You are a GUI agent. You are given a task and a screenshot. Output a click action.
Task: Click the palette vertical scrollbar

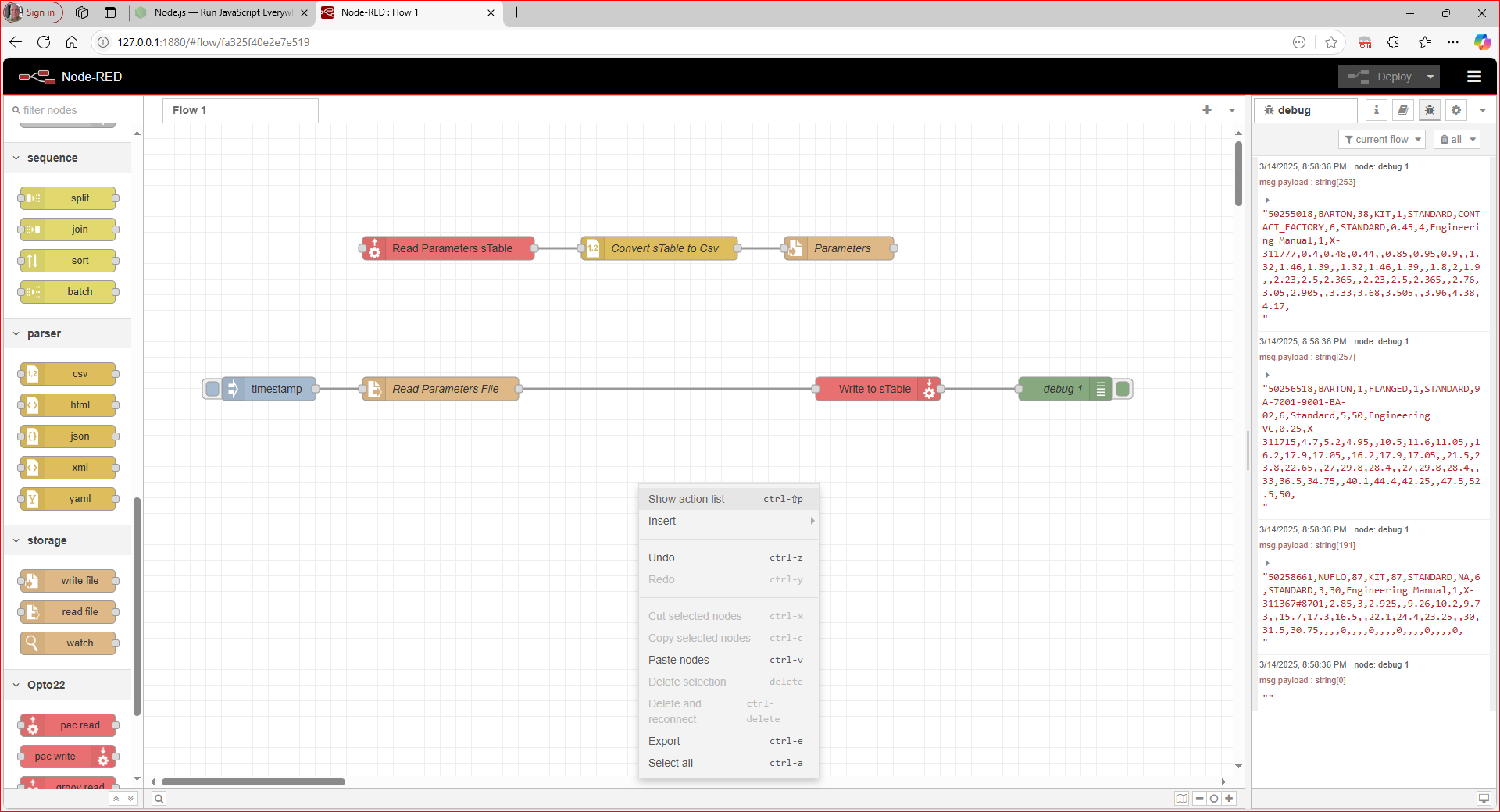[137, 606]
